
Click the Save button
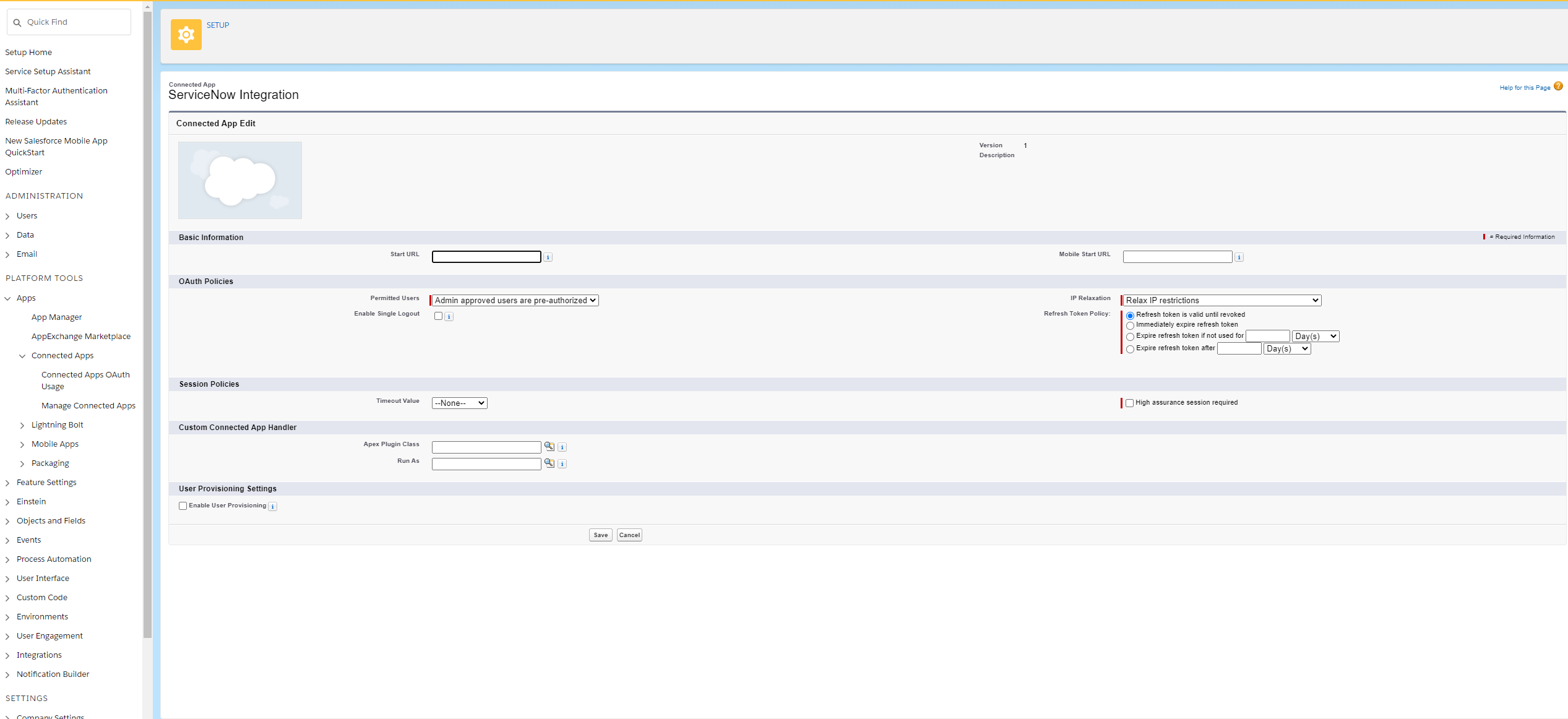coord(601,535)
